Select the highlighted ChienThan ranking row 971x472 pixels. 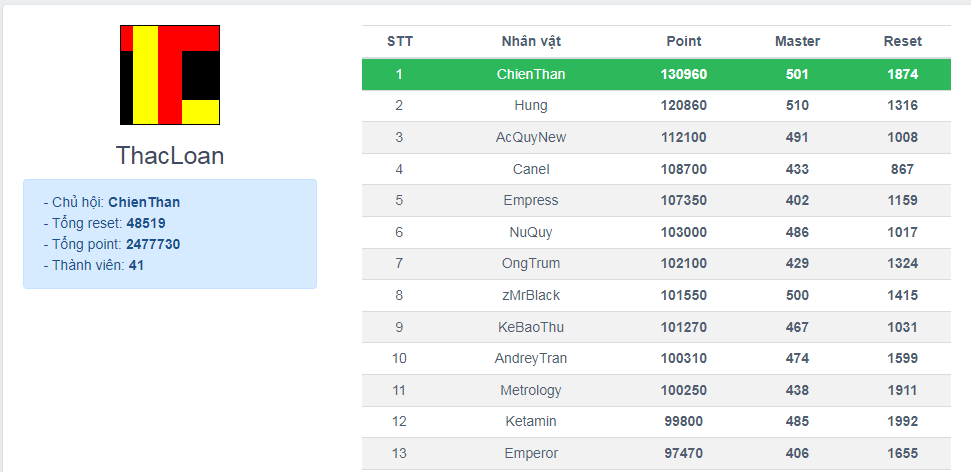click(x=656, y=74)
